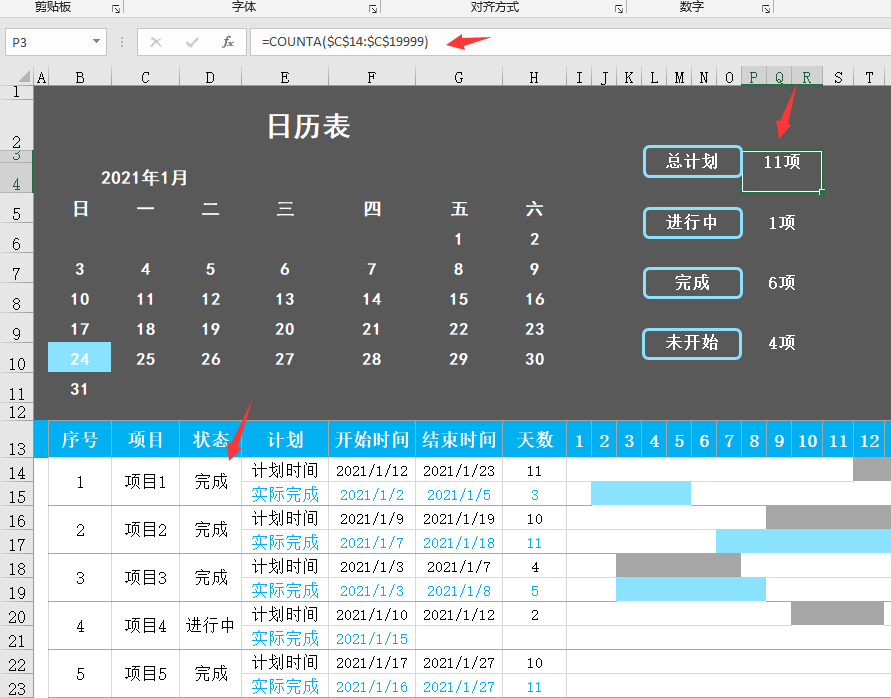Select 项目5 planned start 2021/1/17
Image resolution: width=891 pixels, height=698 pixels.
pyautogui.click(x=372, y=663)
